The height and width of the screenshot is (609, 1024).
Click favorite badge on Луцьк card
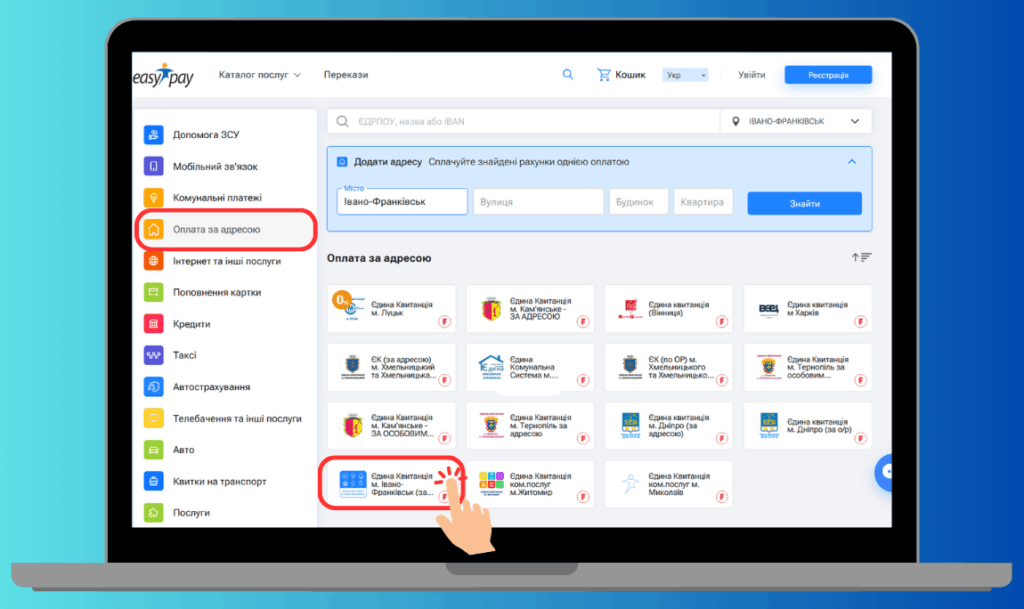click(444, 321)
